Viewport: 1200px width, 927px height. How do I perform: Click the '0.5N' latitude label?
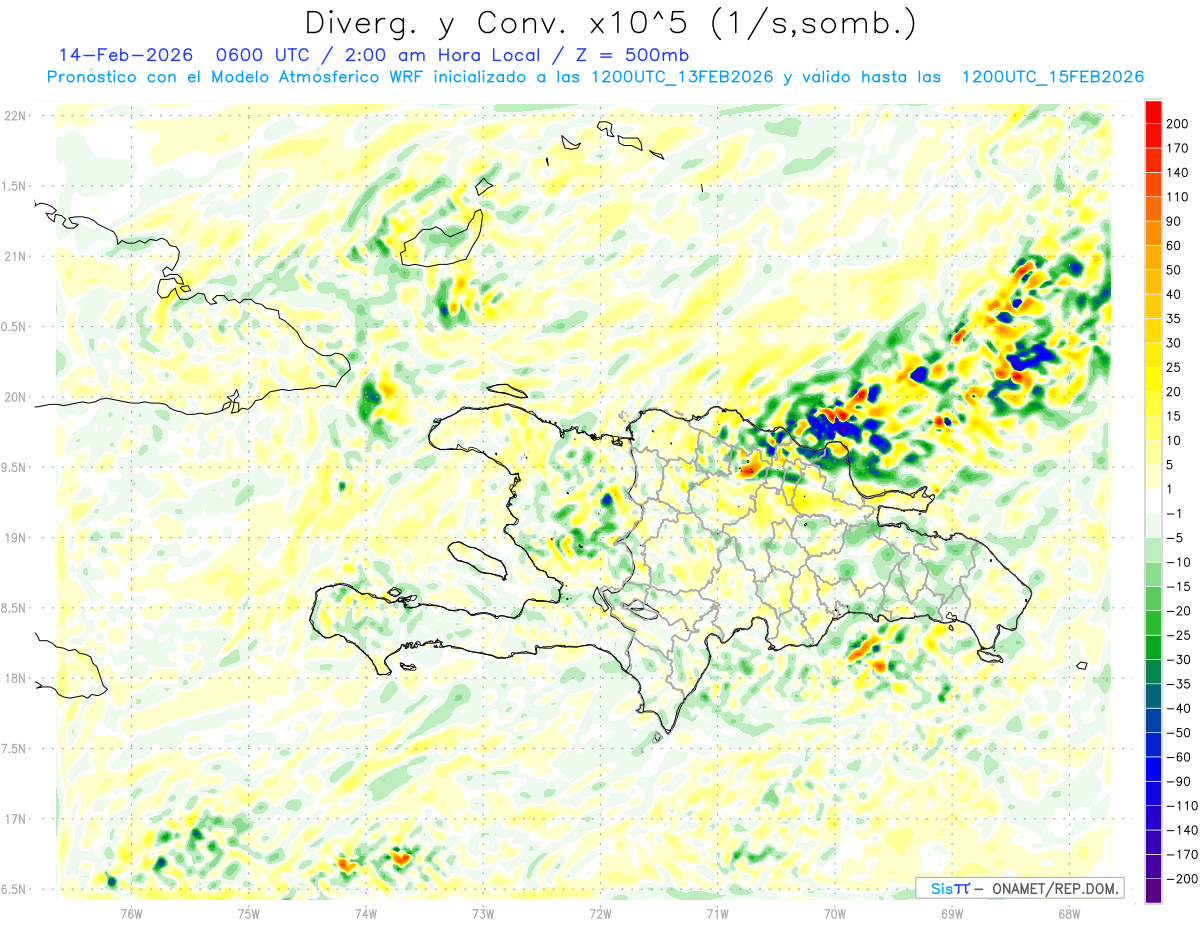15,327
